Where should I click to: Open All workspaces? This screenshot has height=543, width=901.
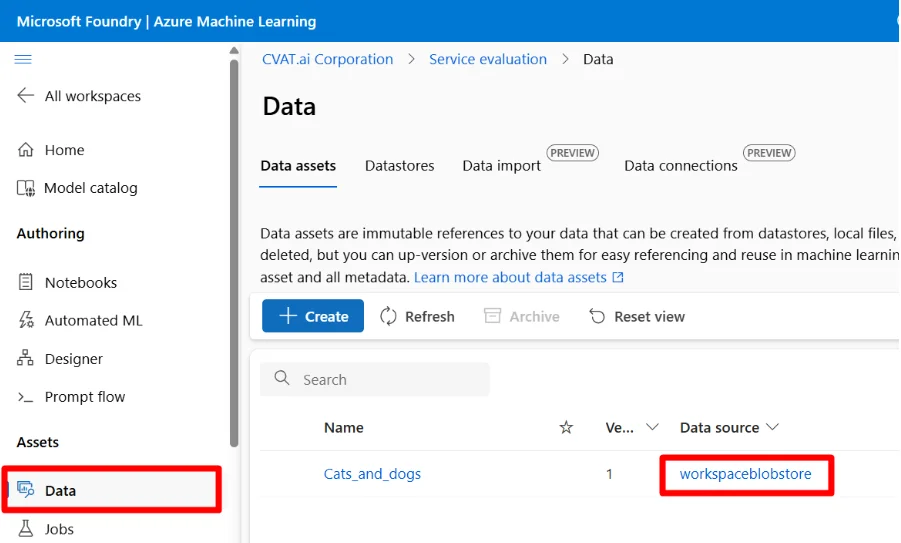tap(93, 96)
